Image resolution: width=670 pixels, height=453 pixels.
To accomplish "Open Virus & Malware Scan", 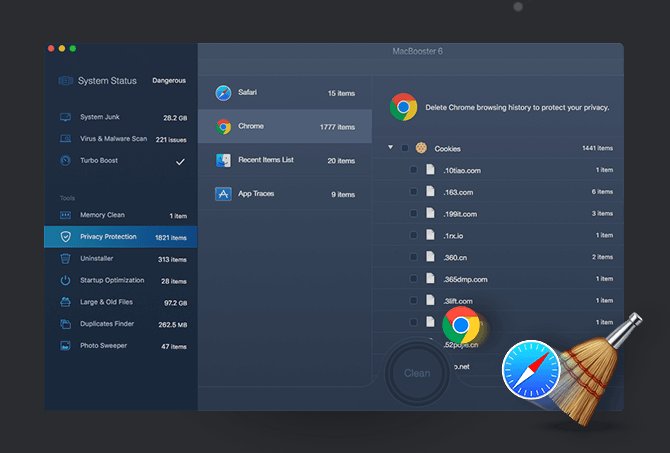I will pyautogui.click(x=121, y=139).
